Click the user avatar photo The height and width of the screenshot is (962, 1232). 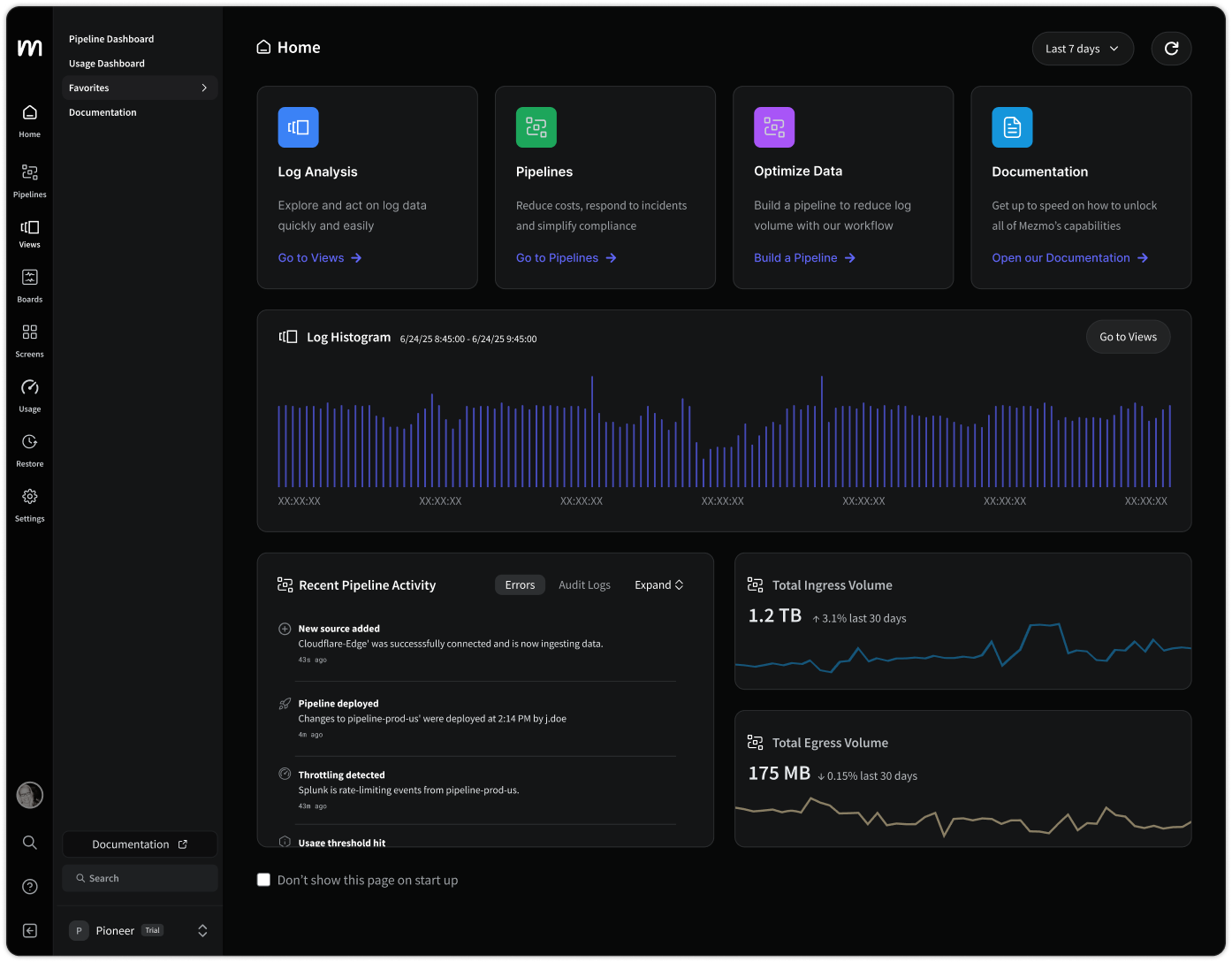(x=29, y=795)
